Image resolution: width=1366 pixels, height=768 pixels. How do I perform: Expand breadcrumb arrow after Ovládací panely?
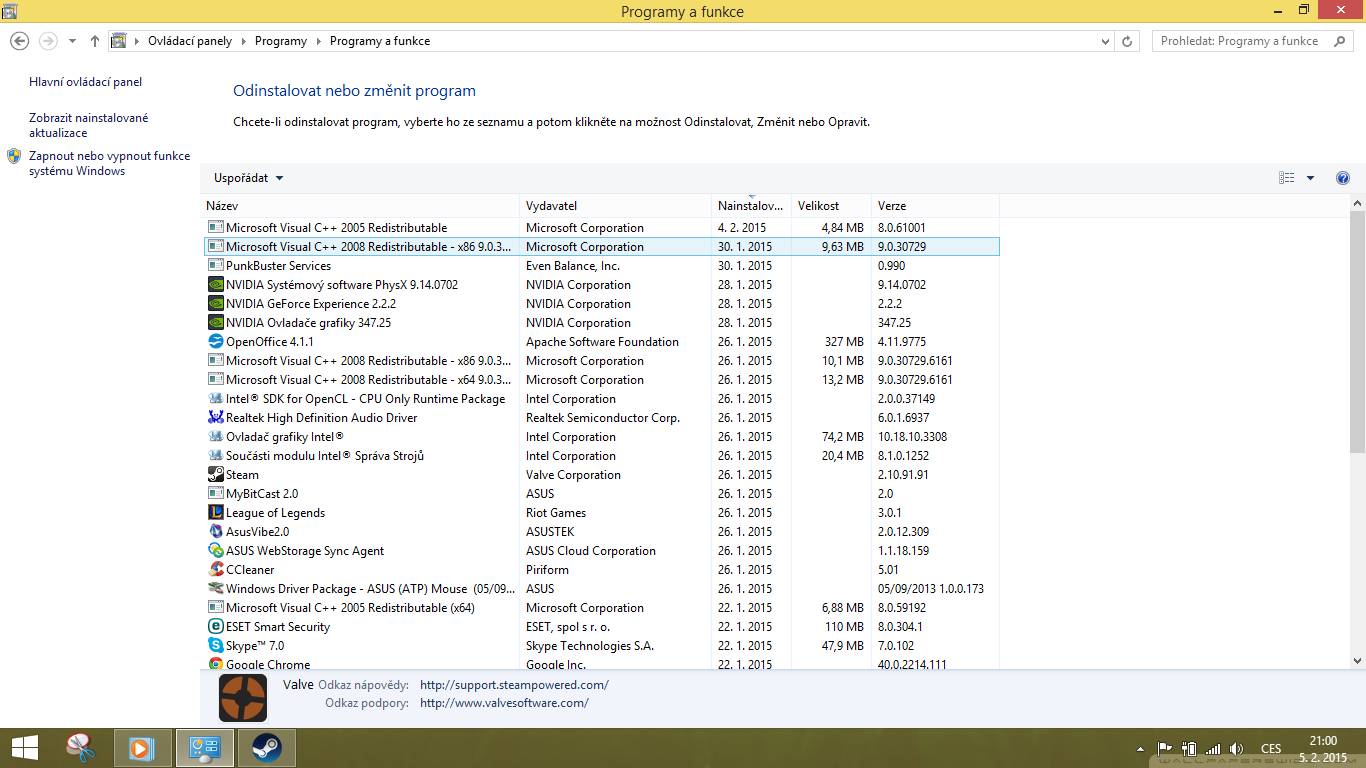(243, 41)
